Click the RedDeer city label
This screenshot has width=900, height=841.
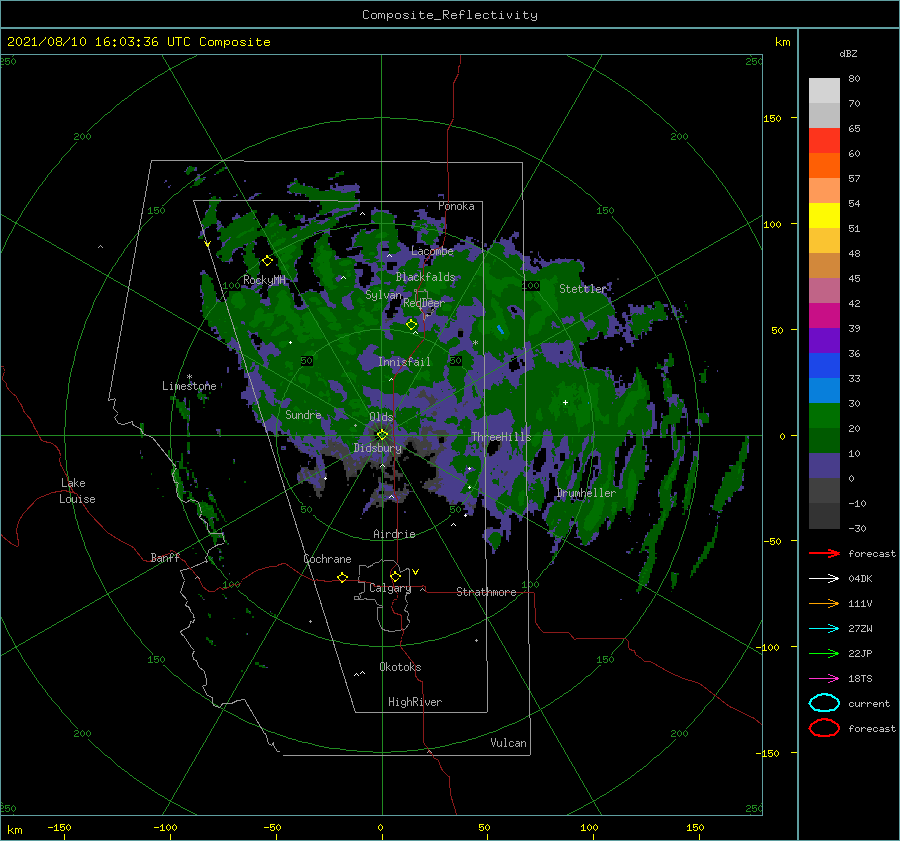point(424,303)
